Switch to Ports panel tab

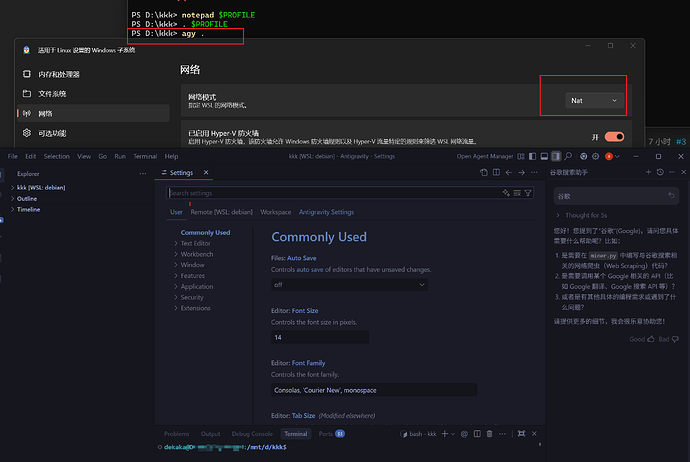[331, 434]
